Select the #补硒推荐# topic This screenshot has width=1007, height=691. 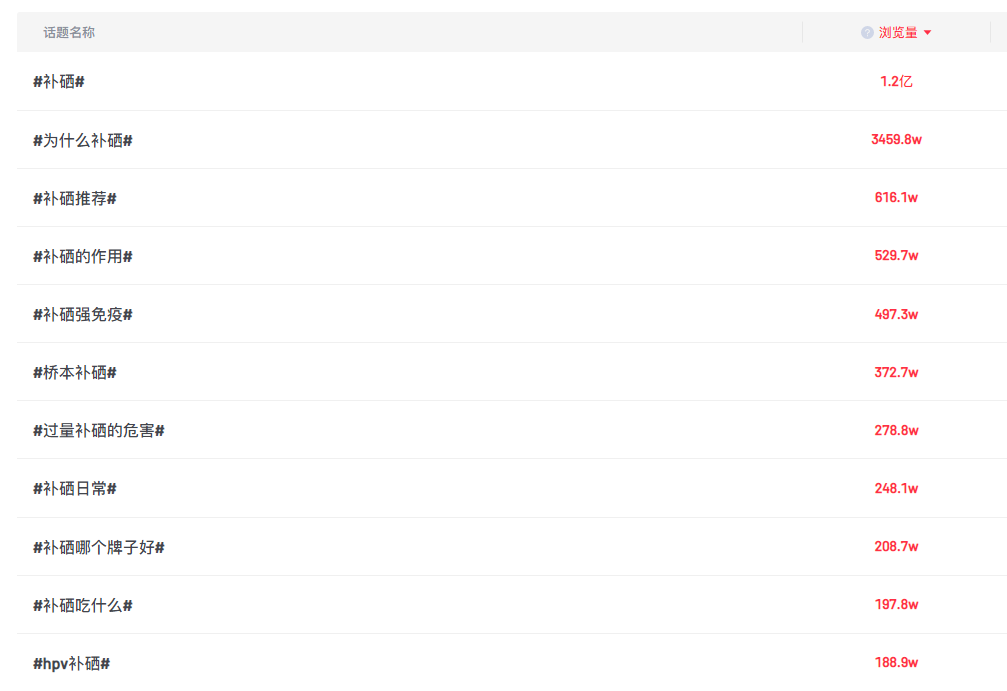[75, 198]
